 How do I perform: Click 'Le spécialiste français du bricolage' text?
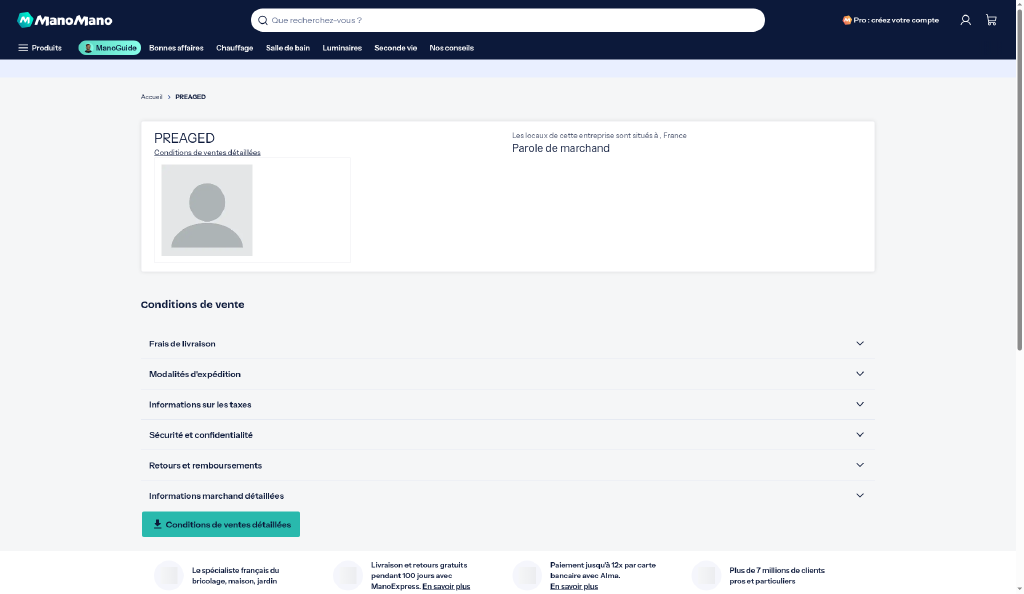[x=236, y=576]
